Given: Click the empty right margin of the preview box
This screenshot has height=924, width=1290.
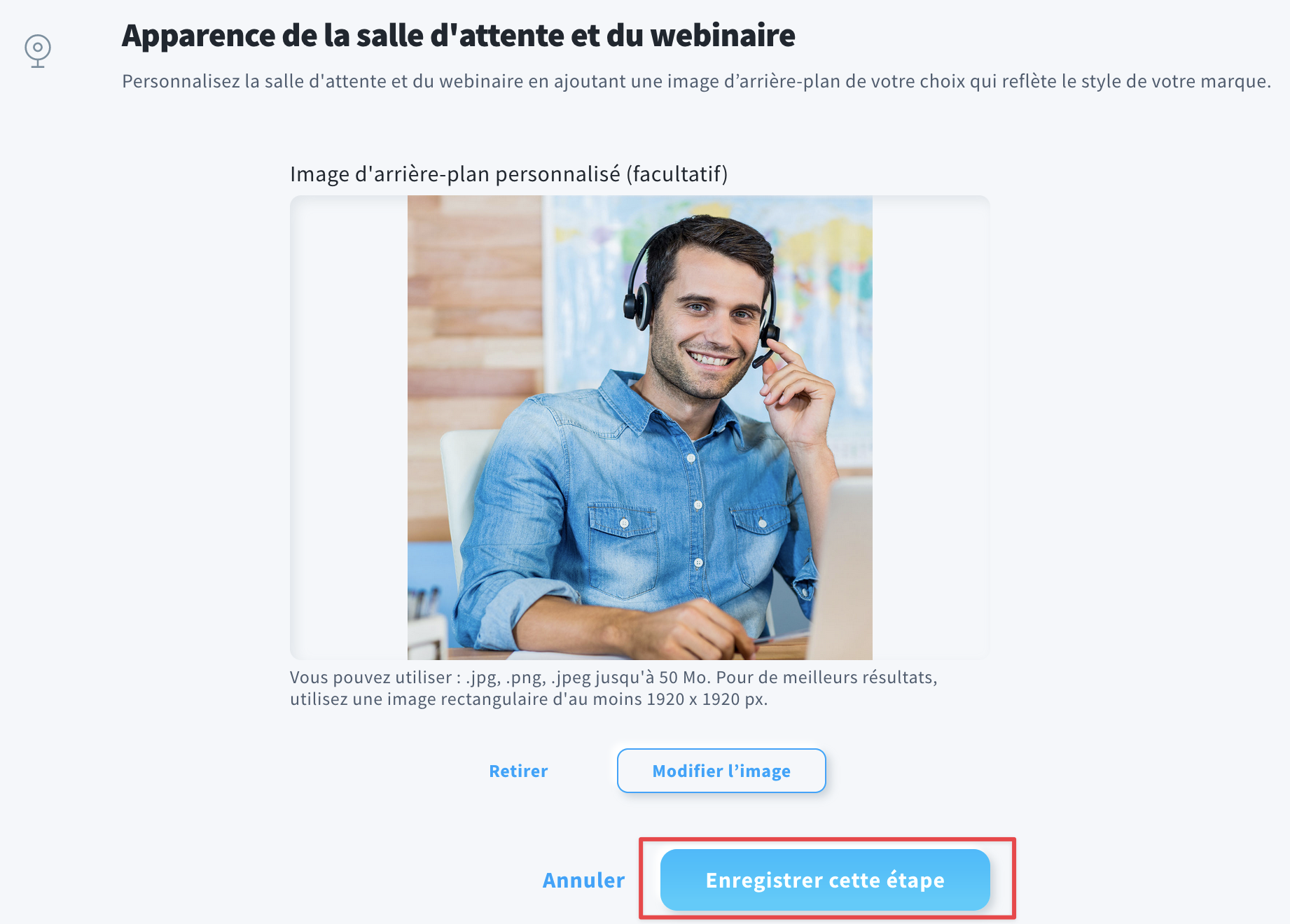Looking at the screenshot, I should pyautogui.click(x=931, y=428).
